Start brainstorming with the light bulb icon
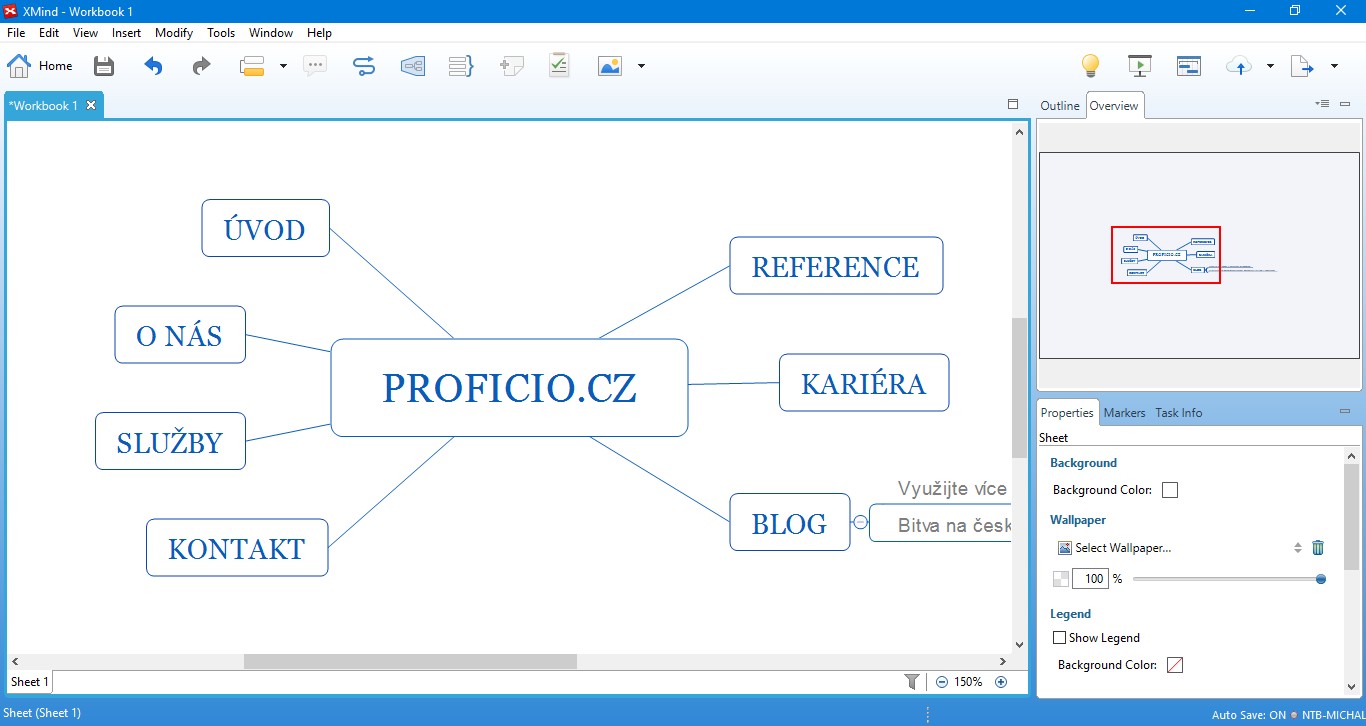Image resolution: width=1366 pixels, height=726 pixels. pyautogui.click(x=1090, y=66)
